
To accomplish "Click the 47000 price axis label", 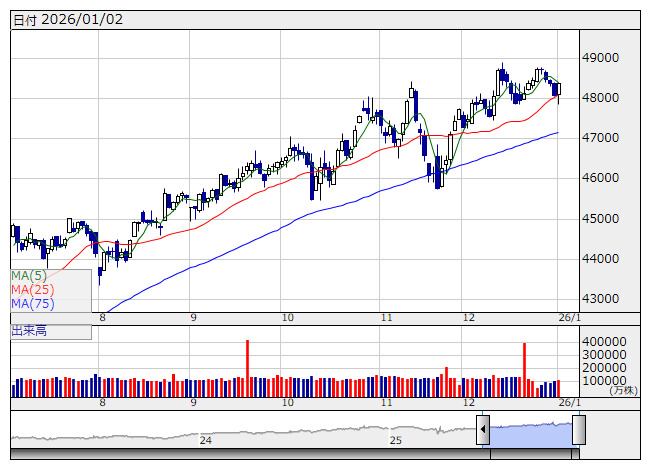I will click(x=600, y=138).
